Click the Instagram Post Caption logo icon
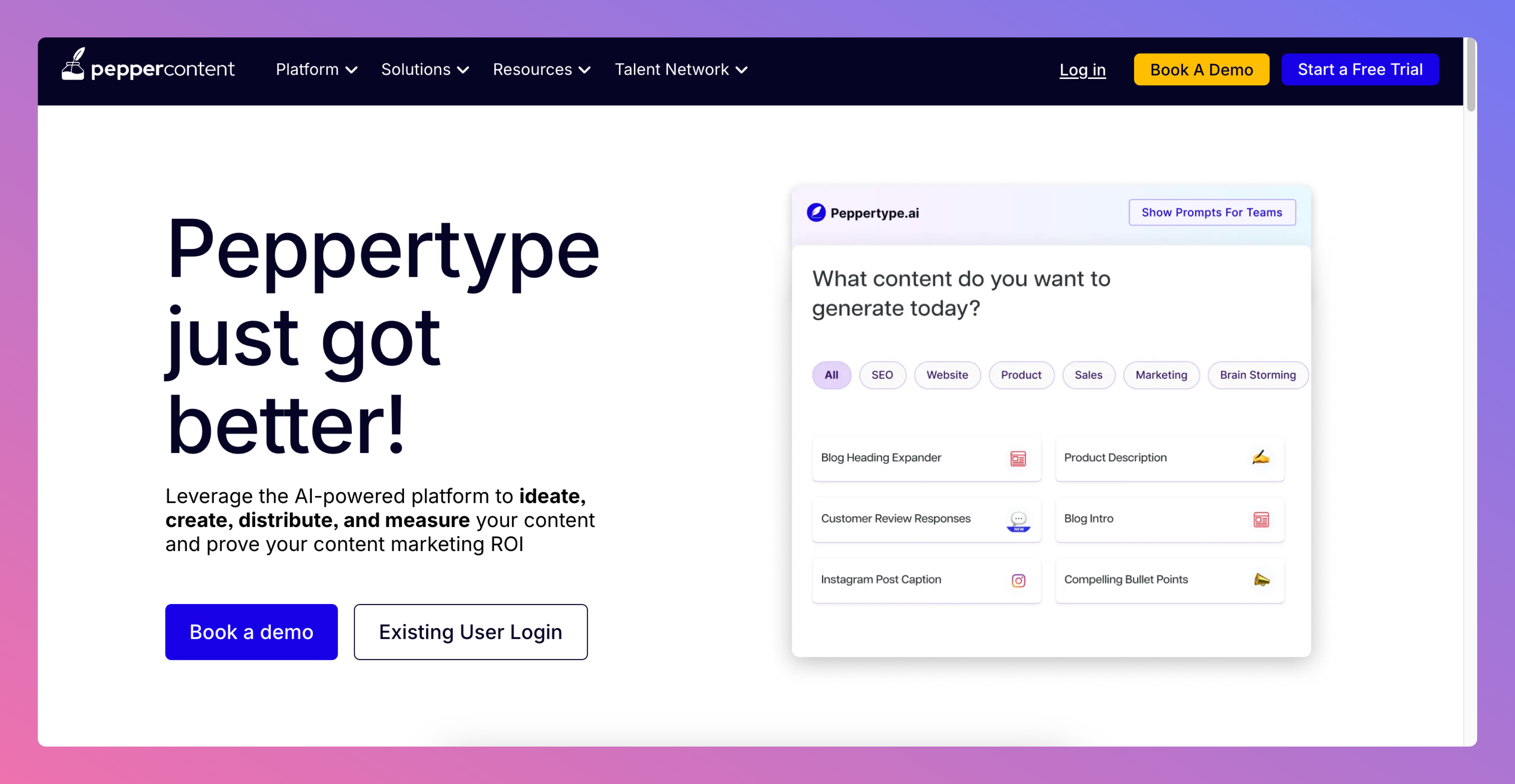The height and width of the screenshot is (784, 1515). coord(1019,581)
